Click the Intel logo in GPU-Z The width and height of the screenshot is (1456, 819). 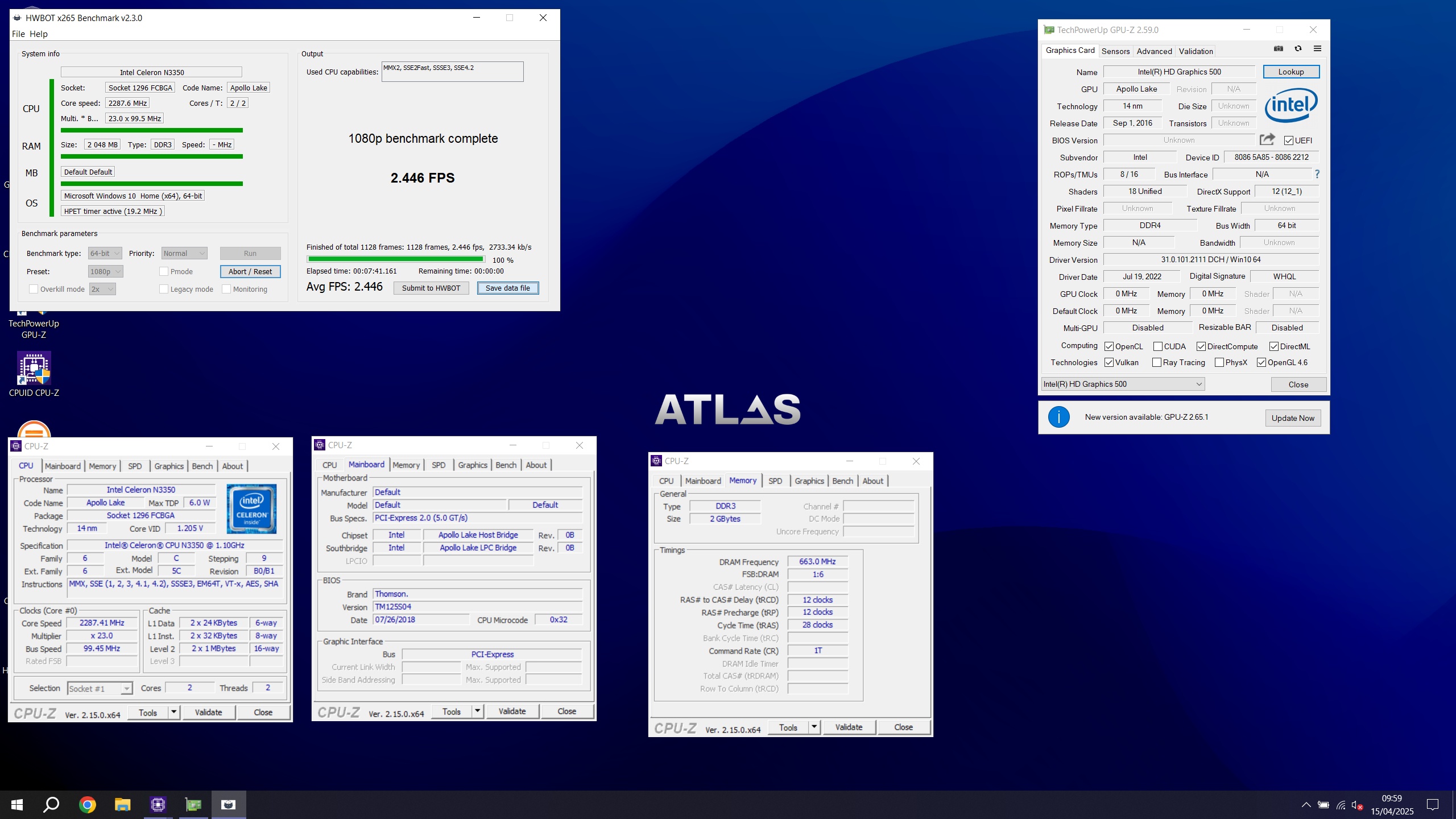tap(1291, 105)
